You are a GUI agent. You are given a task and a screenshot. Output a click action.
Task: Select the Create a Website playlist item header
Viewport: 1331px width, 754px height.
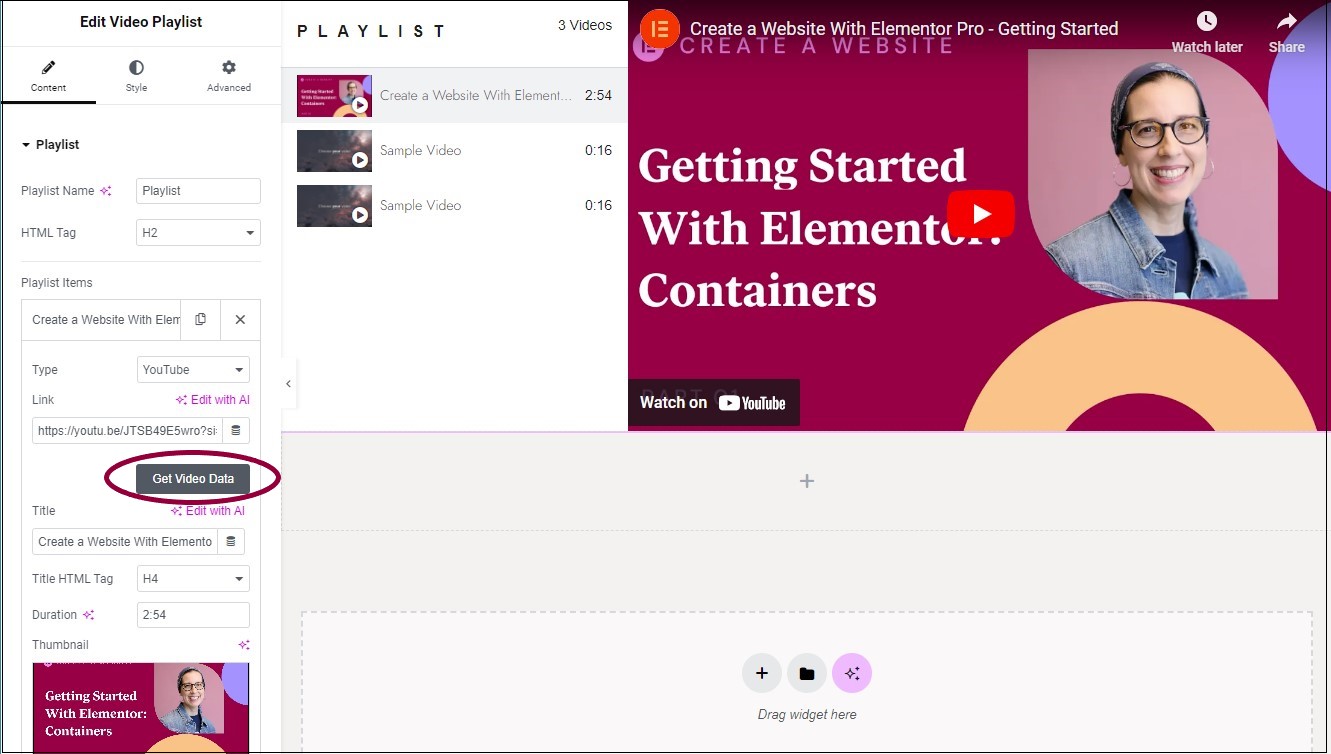point(101,320)
